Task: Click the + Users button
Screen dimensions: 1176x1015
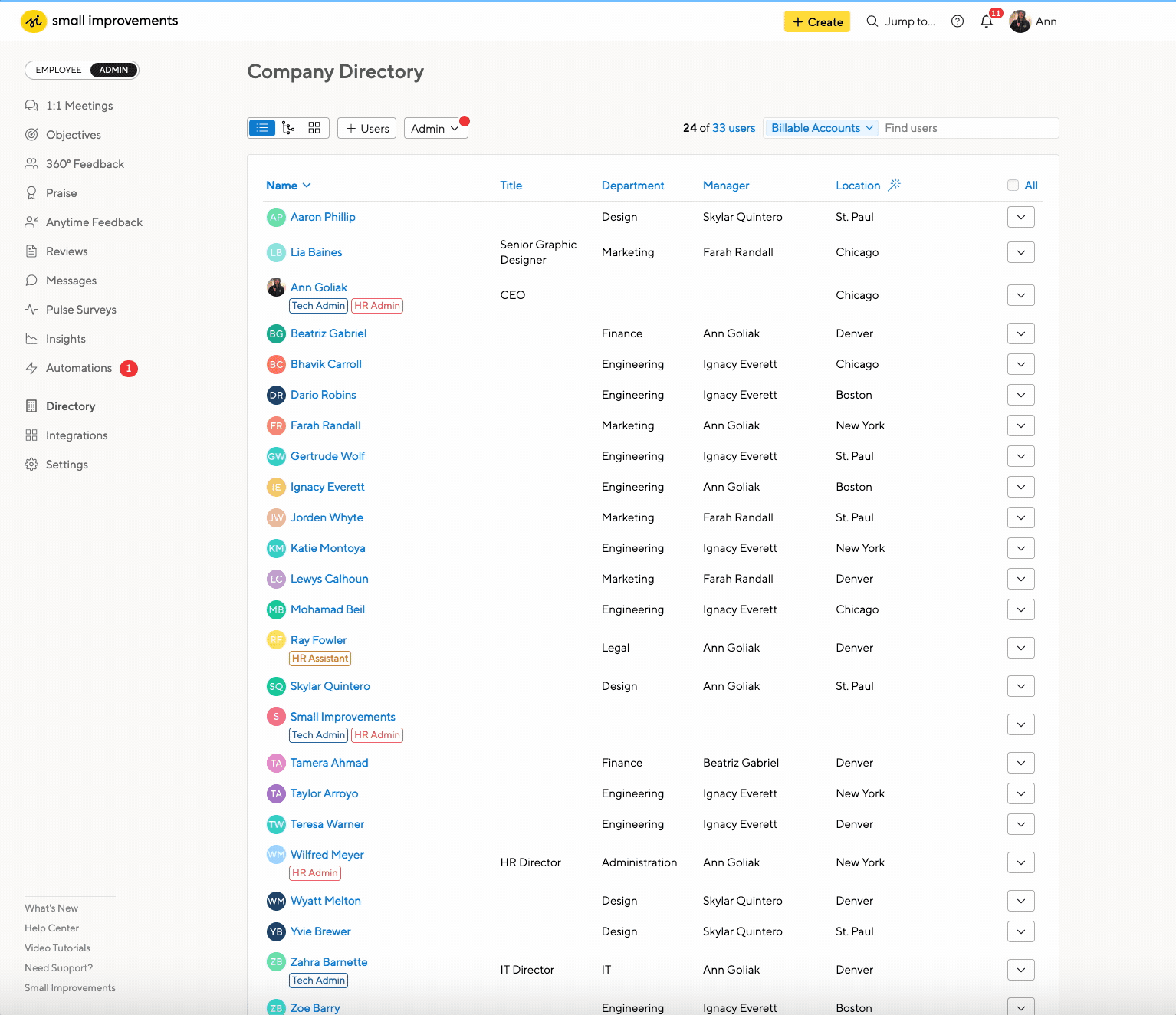Action: click(366, 128)
